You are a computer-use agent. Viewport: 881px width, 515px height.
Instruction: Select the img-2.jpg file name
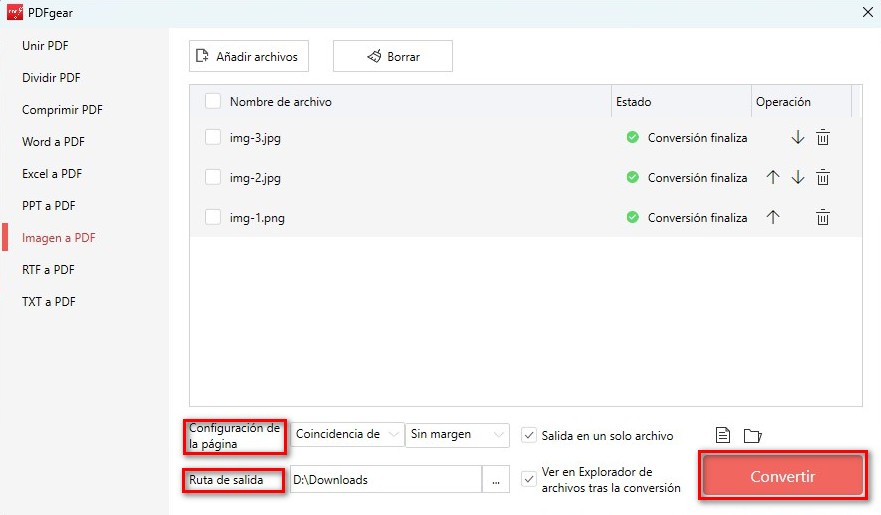click(x=255, y=177)
